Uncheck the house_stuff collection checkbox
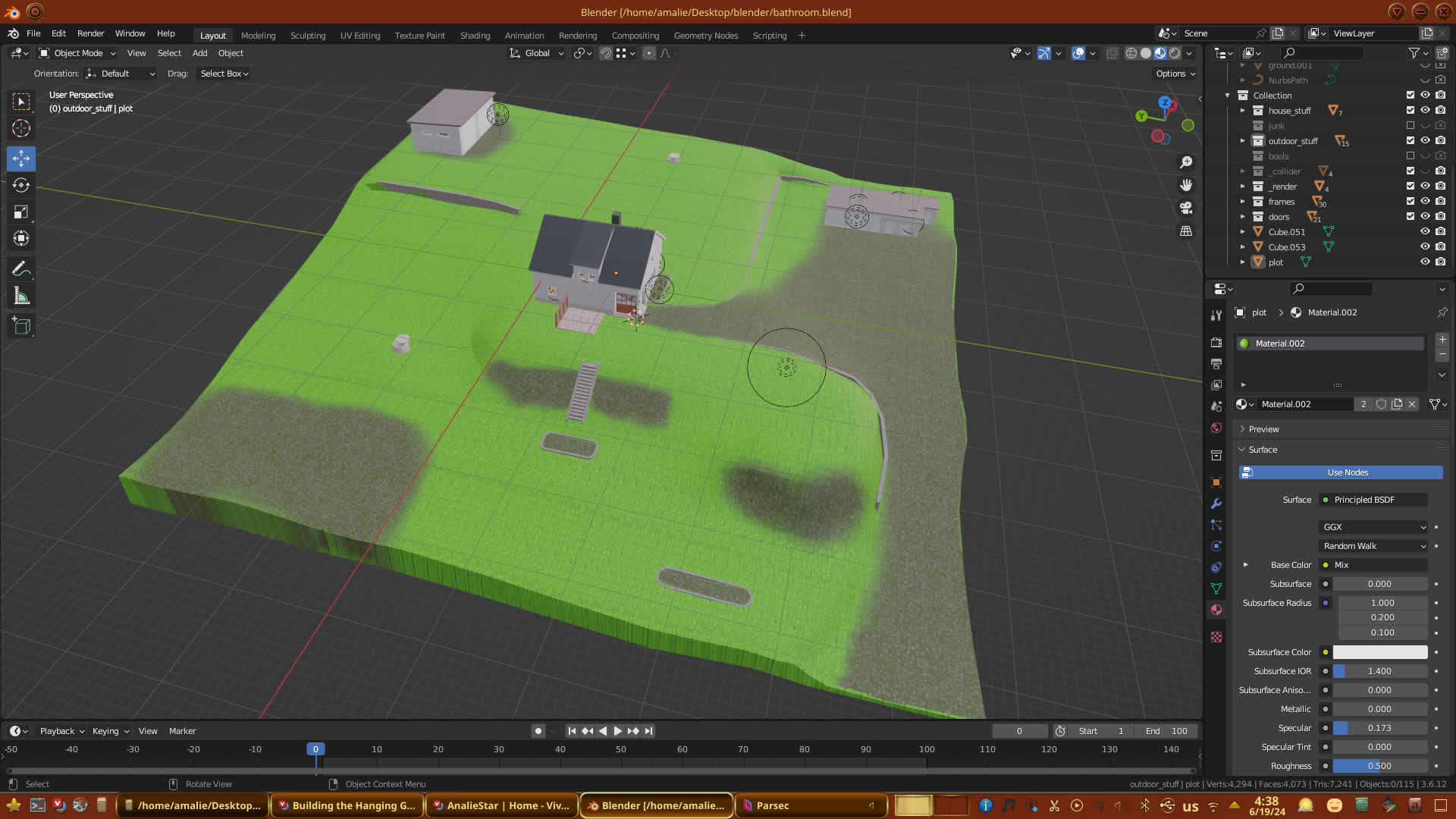Image resolution: width=1456 pixels, height=819 pixels. coord(1410,111)
